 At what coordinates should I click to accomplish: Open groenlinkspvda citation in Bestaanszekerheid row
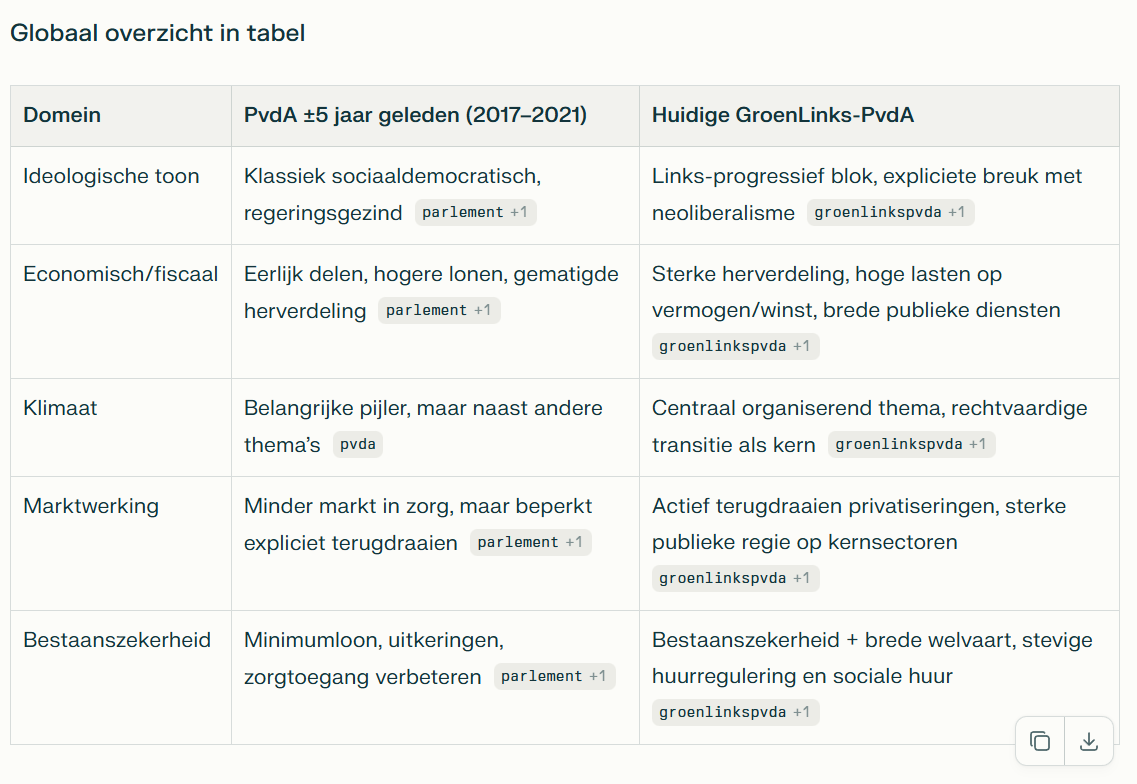(x=735, y=712)
